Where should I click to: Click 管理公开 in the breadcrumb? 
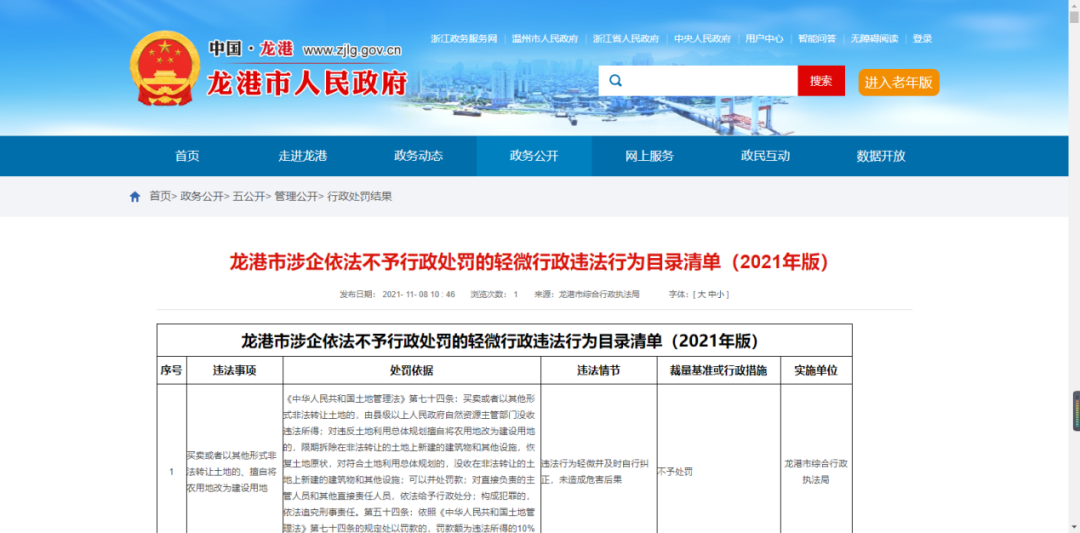(296, 197)
